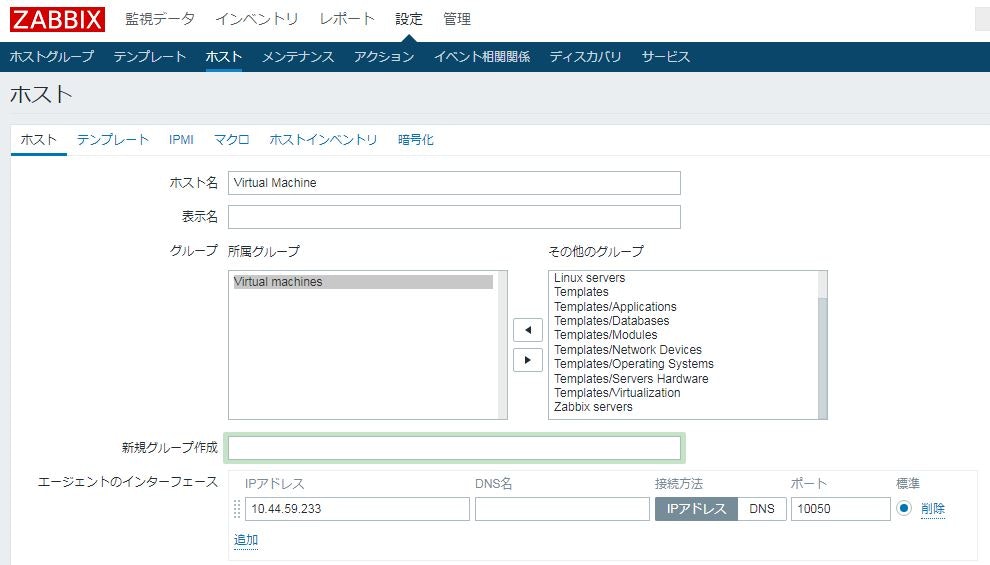Open the インベントリ menu
The width and height of the screenshot is (990, 565).
pyautogui.click(x=256, y=19)
